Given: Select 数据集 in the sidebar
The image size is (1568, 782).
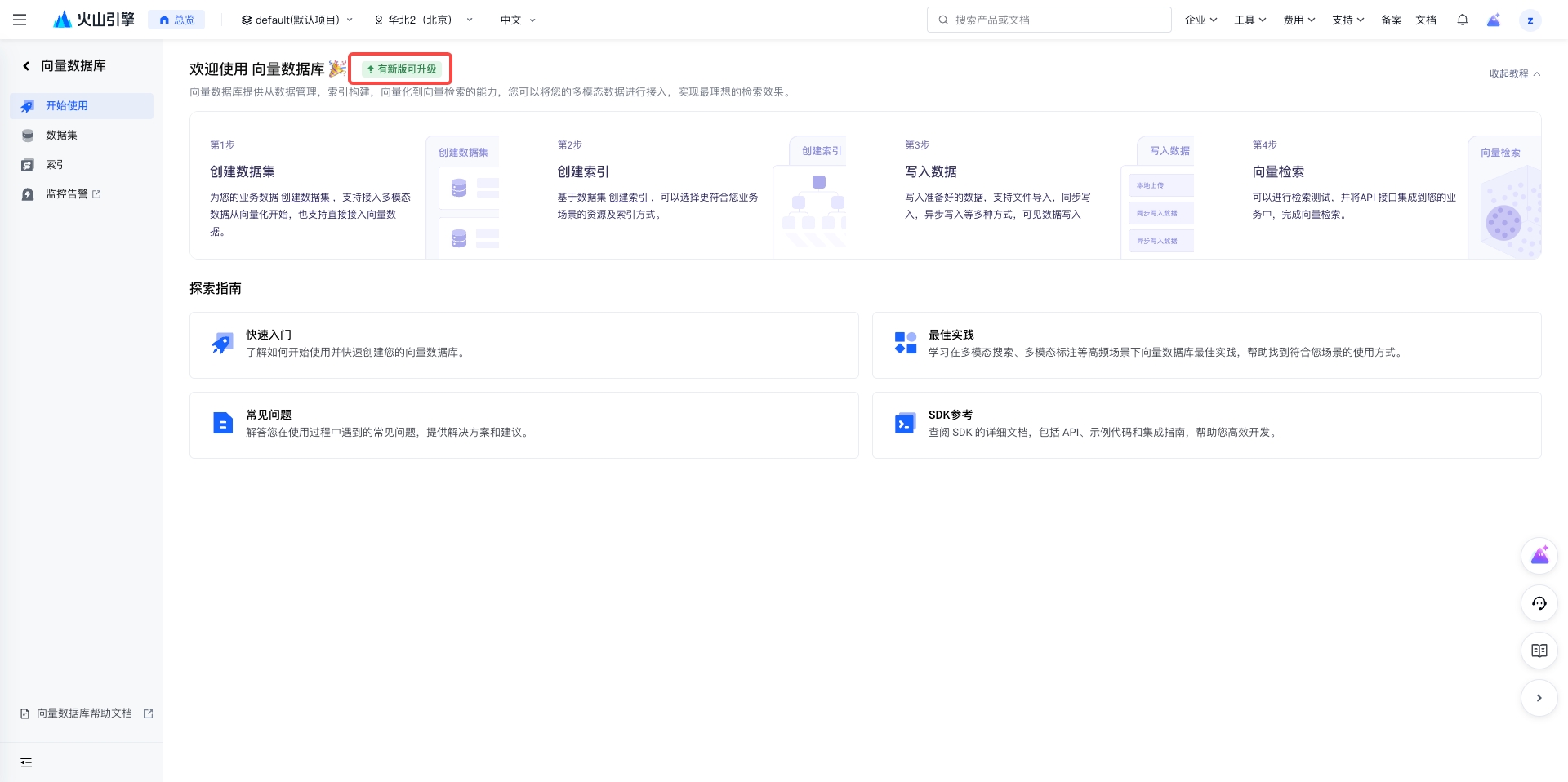Looking at the screenshot, I should pos(62,136).
